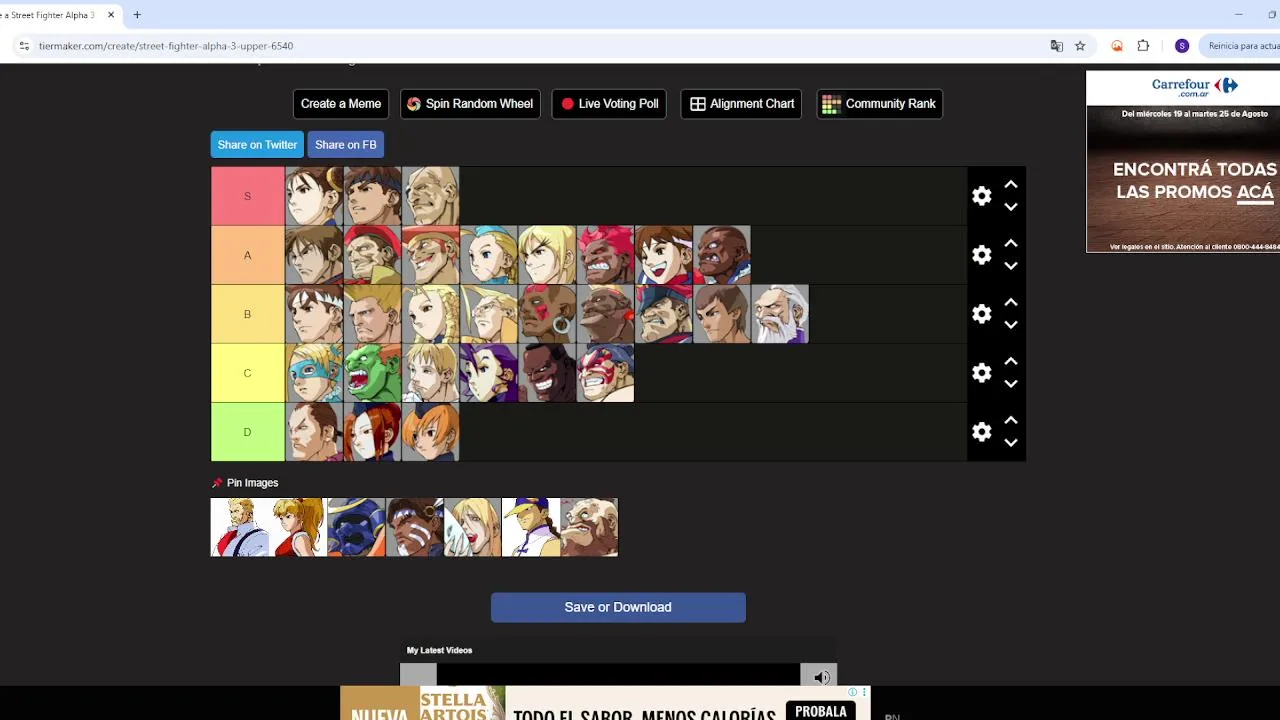Open settings gear for D tier row

click(982, 432)
